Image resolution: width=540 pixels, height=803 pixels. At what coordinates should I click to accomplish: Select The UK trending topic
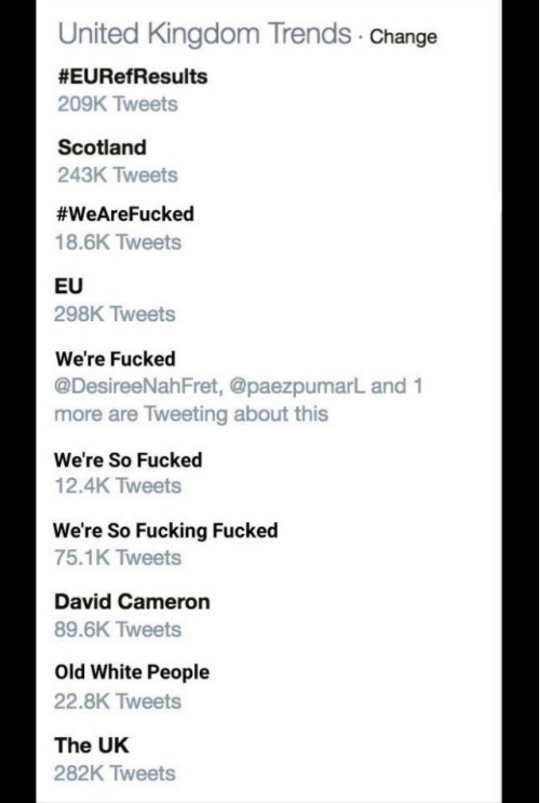pos(92,745)
